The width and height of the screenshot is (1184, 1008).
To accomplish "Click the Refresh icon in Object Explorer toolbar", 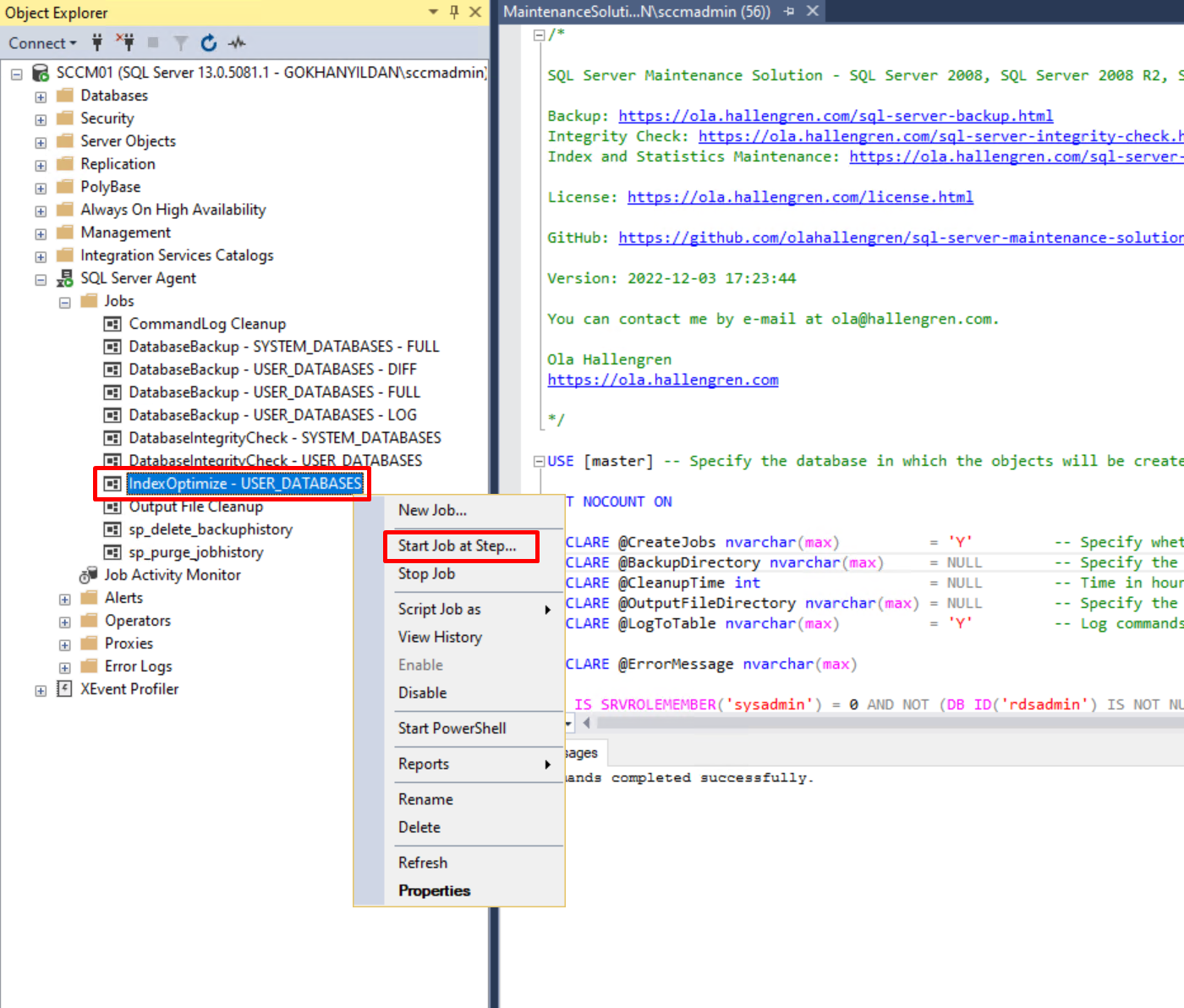I will 209,42.
